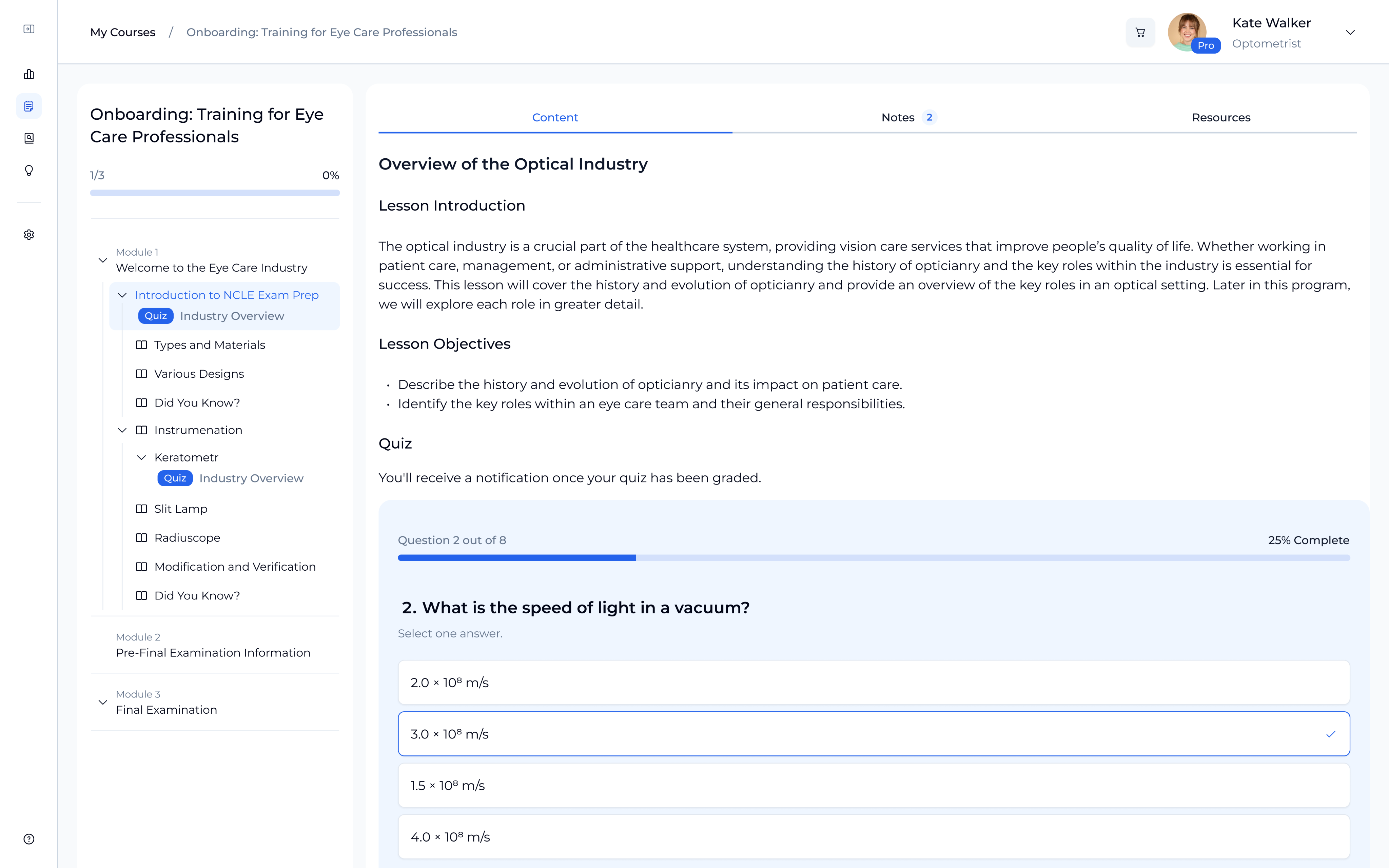The image size is (1389, 868).
Task: Open the bar chart dashboard icon
Action: [29, 74]
